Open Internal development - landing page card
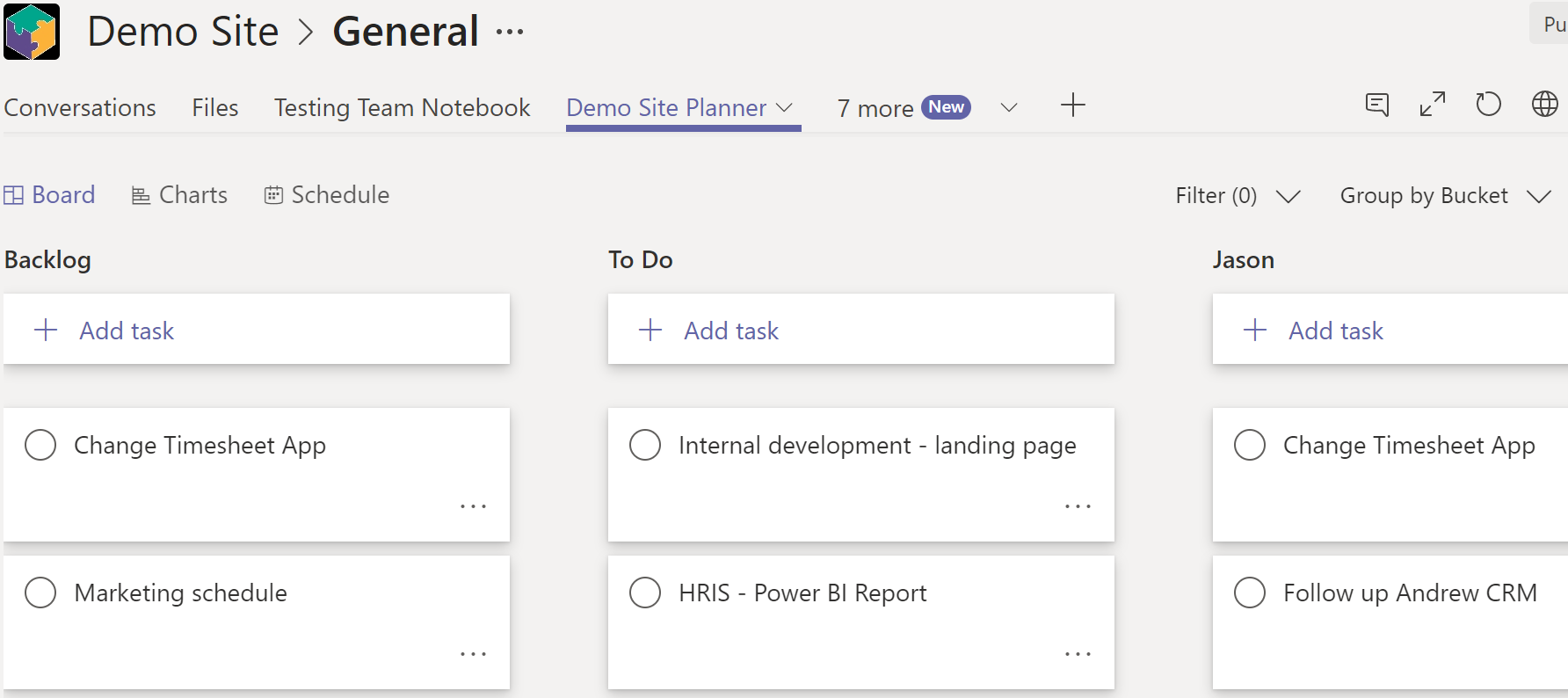 [861, 475]
